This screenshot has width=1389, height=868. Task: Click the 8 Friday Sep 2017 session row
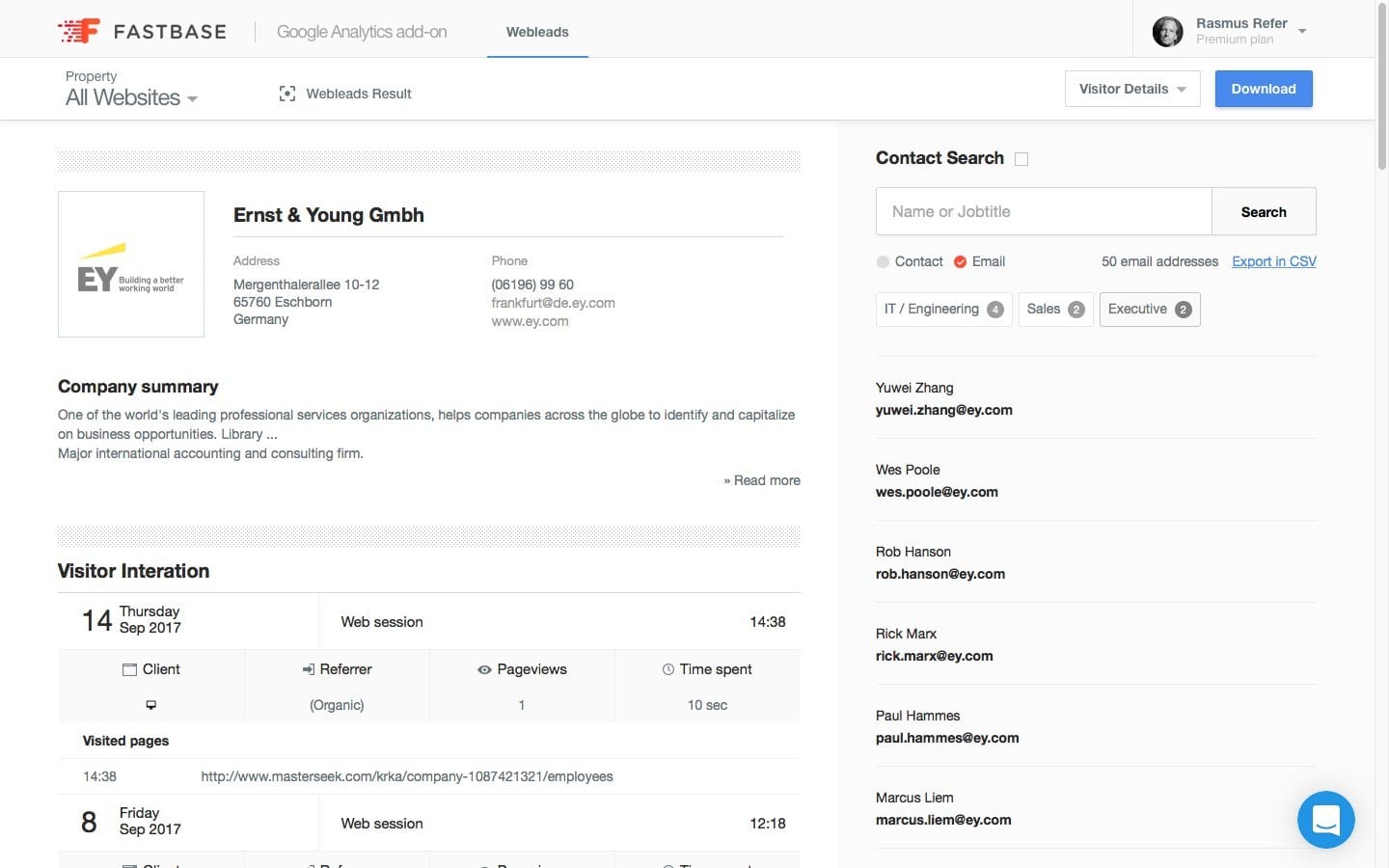[x=429, y=823]
